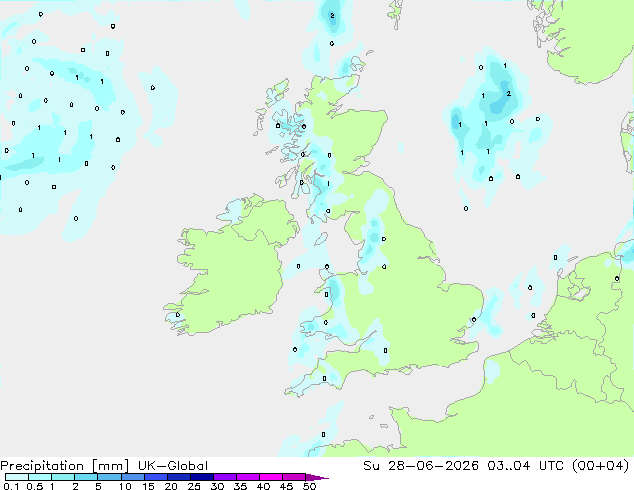Screen dimensions: 634x490
Task: Click the 'Precipitation [mm]' title text
Action: point(65,466)
